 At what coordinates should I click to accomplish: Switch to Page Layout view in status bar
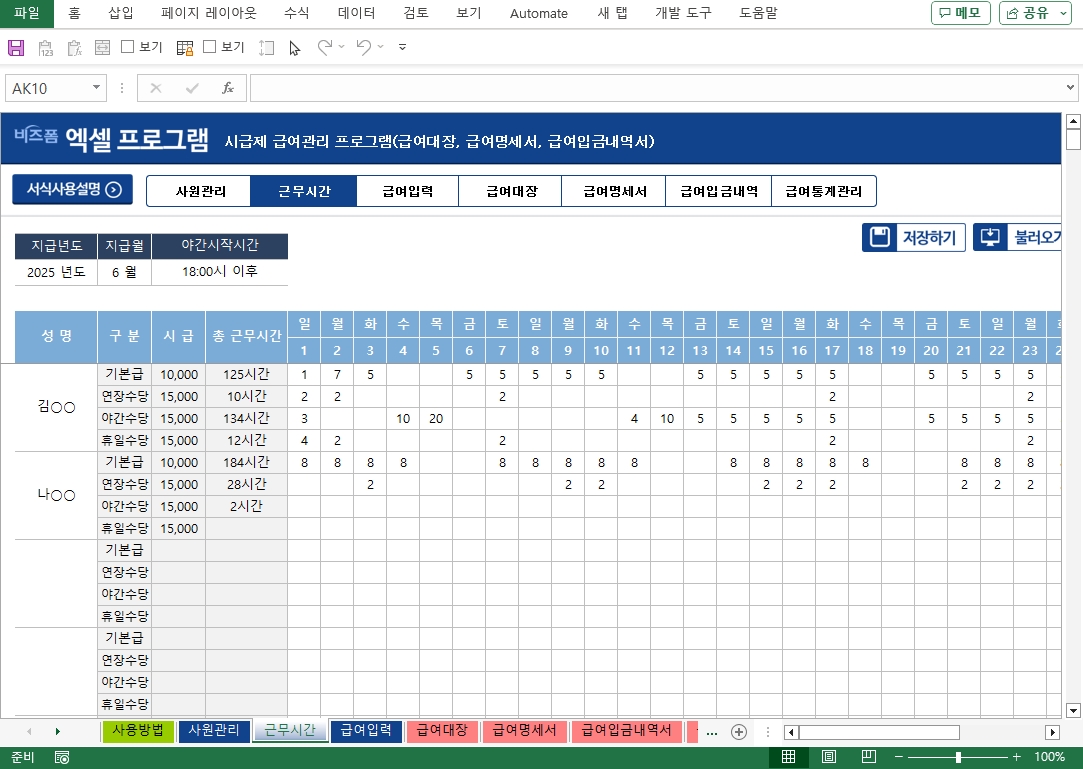pyautogui.click(x=829, y=757)
